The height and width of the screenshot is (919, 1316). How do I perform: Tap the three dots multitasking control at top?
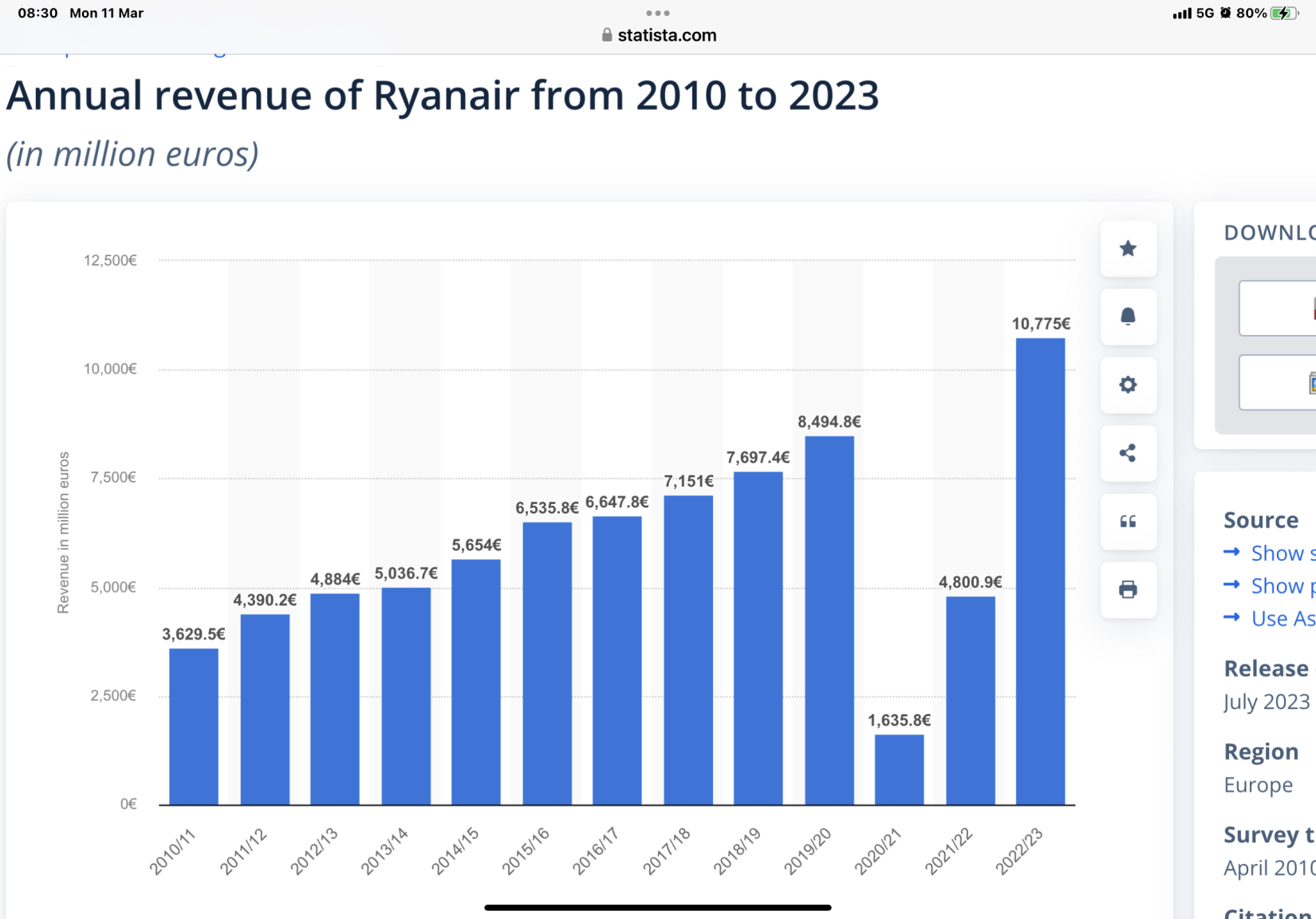[658, 13]
